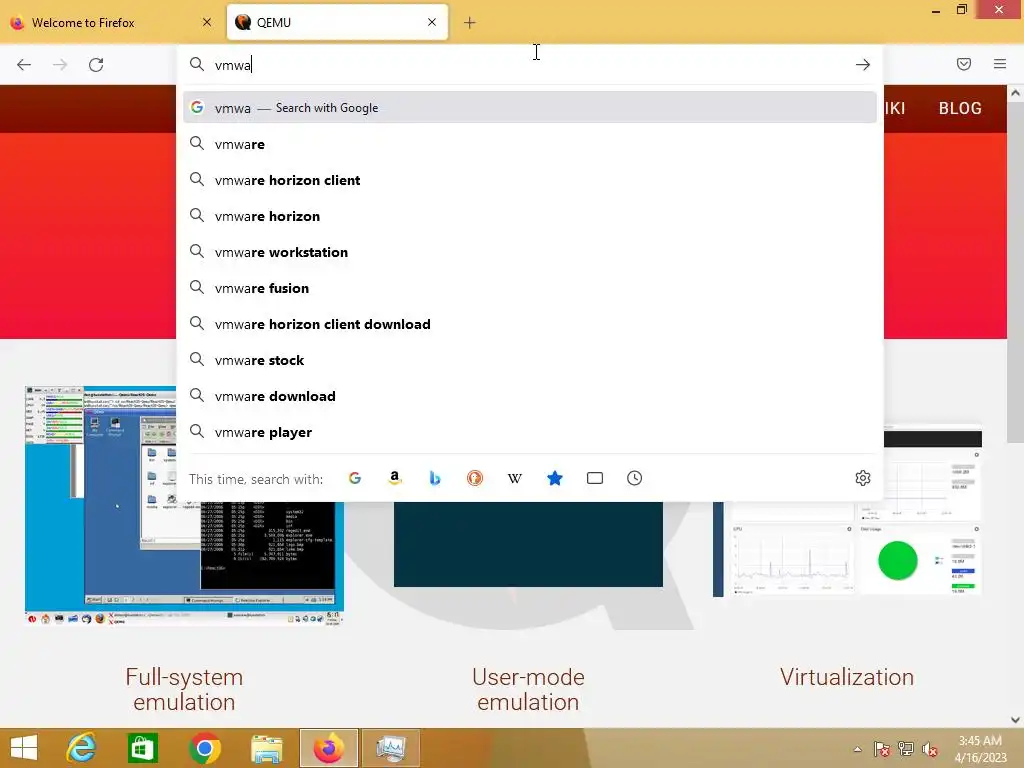Viewport: 1024px width, 768px height.
Task: Select the QEMU tab
Action: pyautogui.click(x=337, y=22)
